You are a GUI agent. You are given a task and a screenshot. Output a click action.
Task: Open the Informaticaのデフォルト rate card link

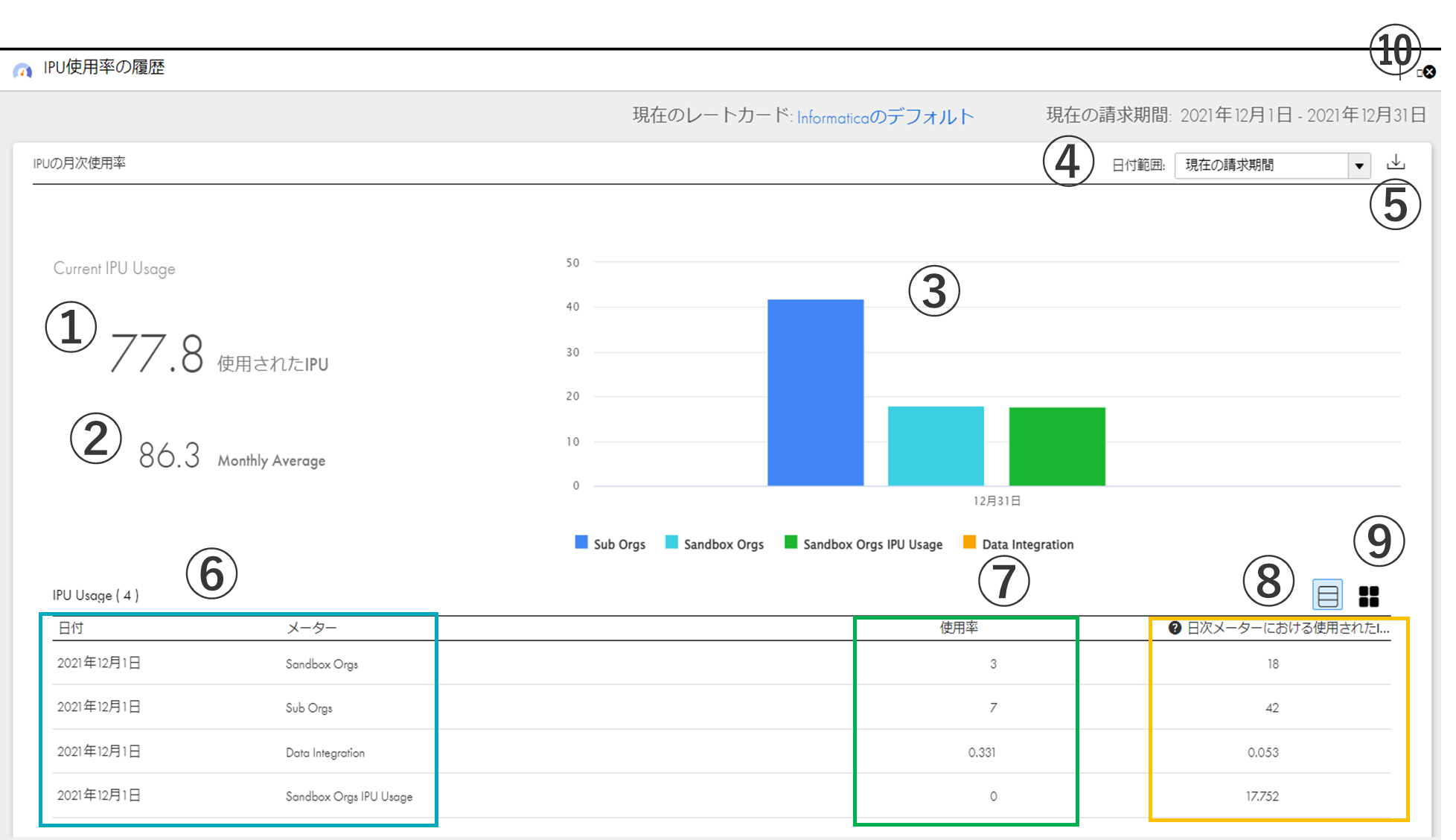(884, 116)
